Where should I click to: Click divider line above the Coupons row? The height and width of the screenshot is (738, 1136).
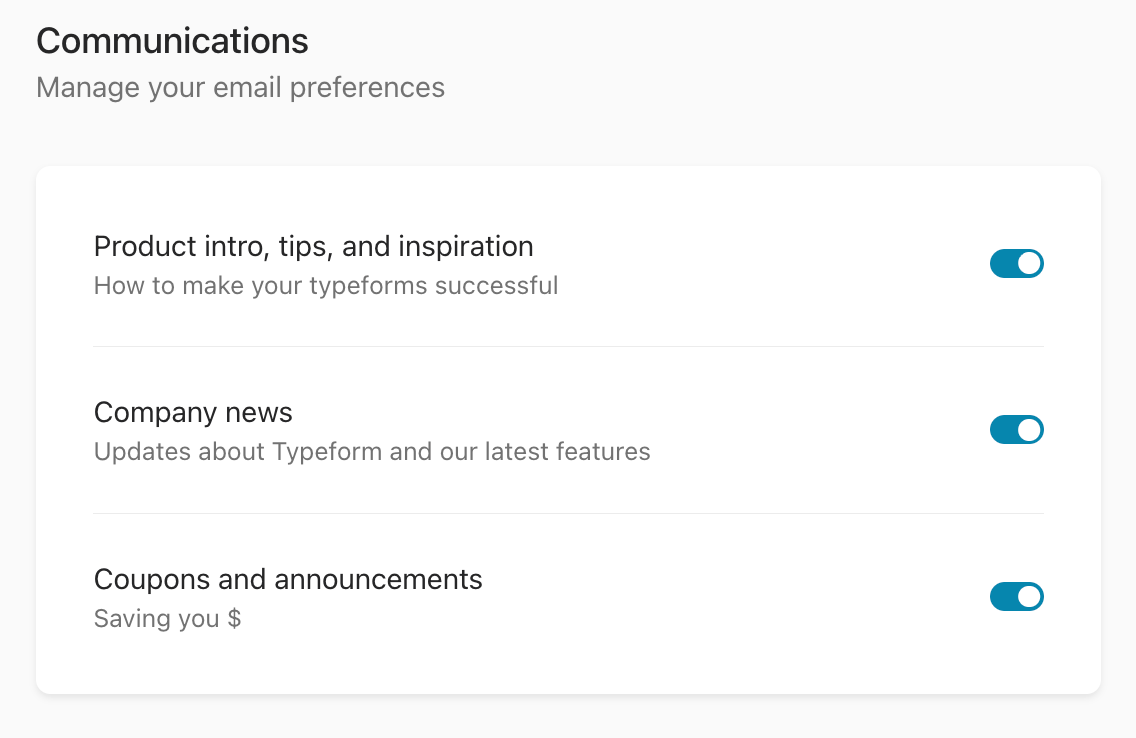coord(568,514)
